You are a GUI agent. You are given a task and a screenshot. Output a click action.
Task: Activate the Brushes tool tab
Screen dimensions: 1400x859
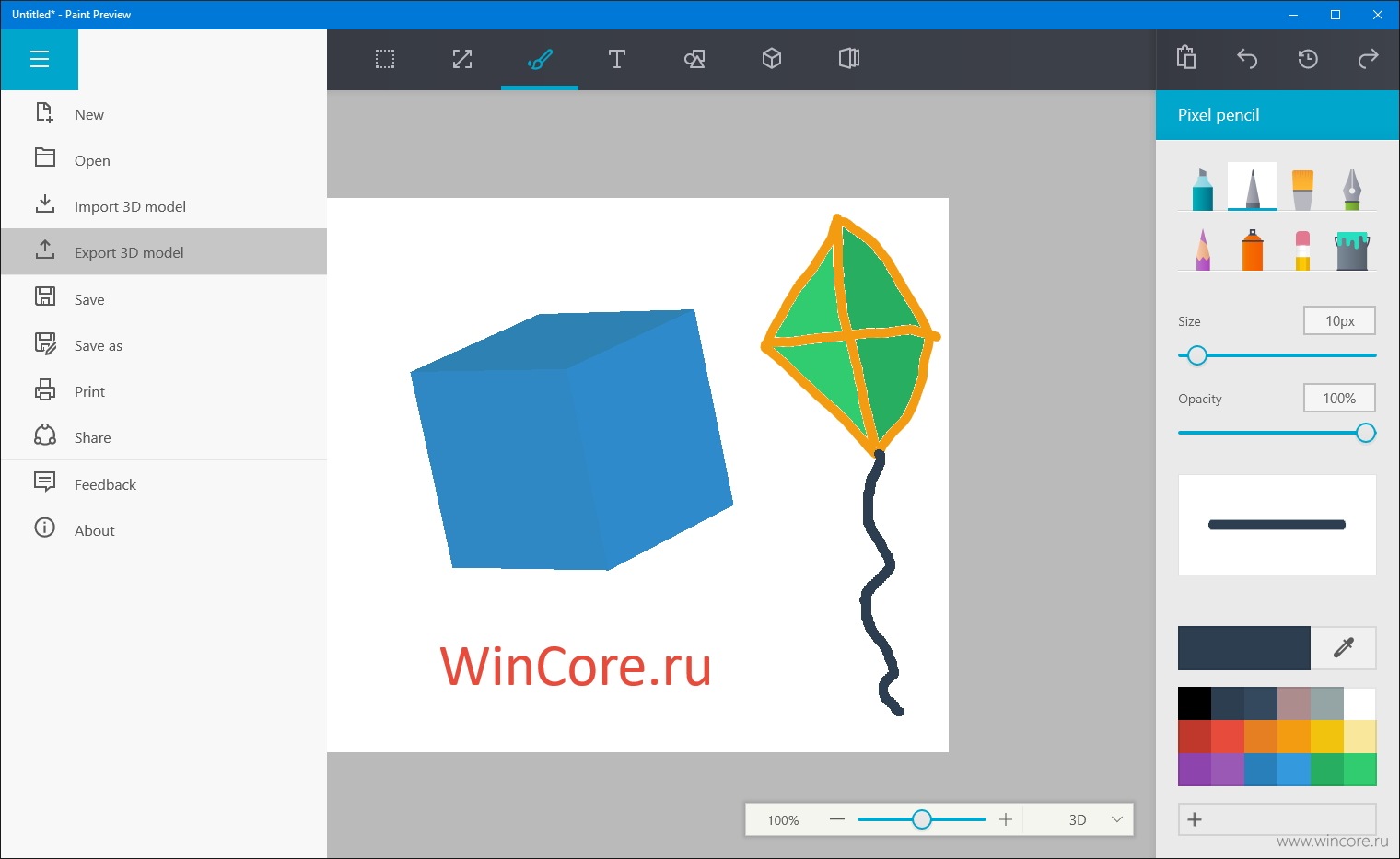[x=540, y=60]
